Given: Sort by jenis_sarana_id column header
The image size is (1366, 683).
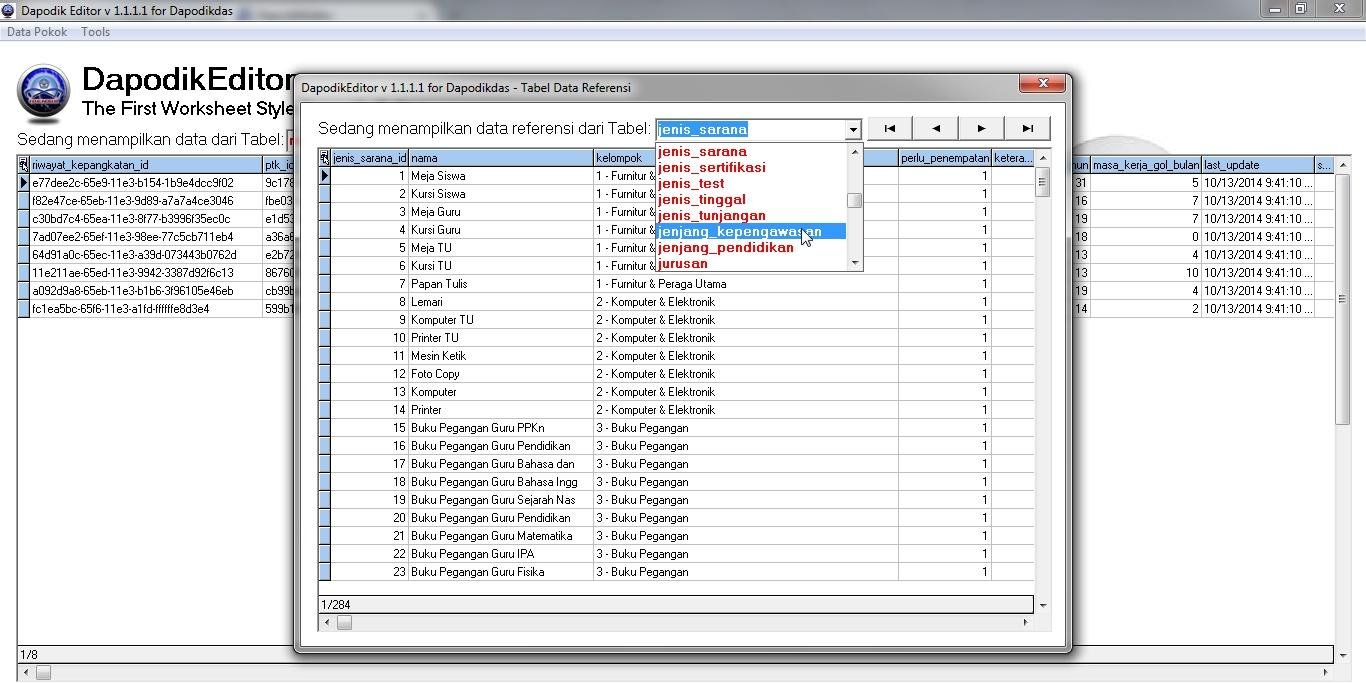Looking at the screenshot, I should 370,158.
